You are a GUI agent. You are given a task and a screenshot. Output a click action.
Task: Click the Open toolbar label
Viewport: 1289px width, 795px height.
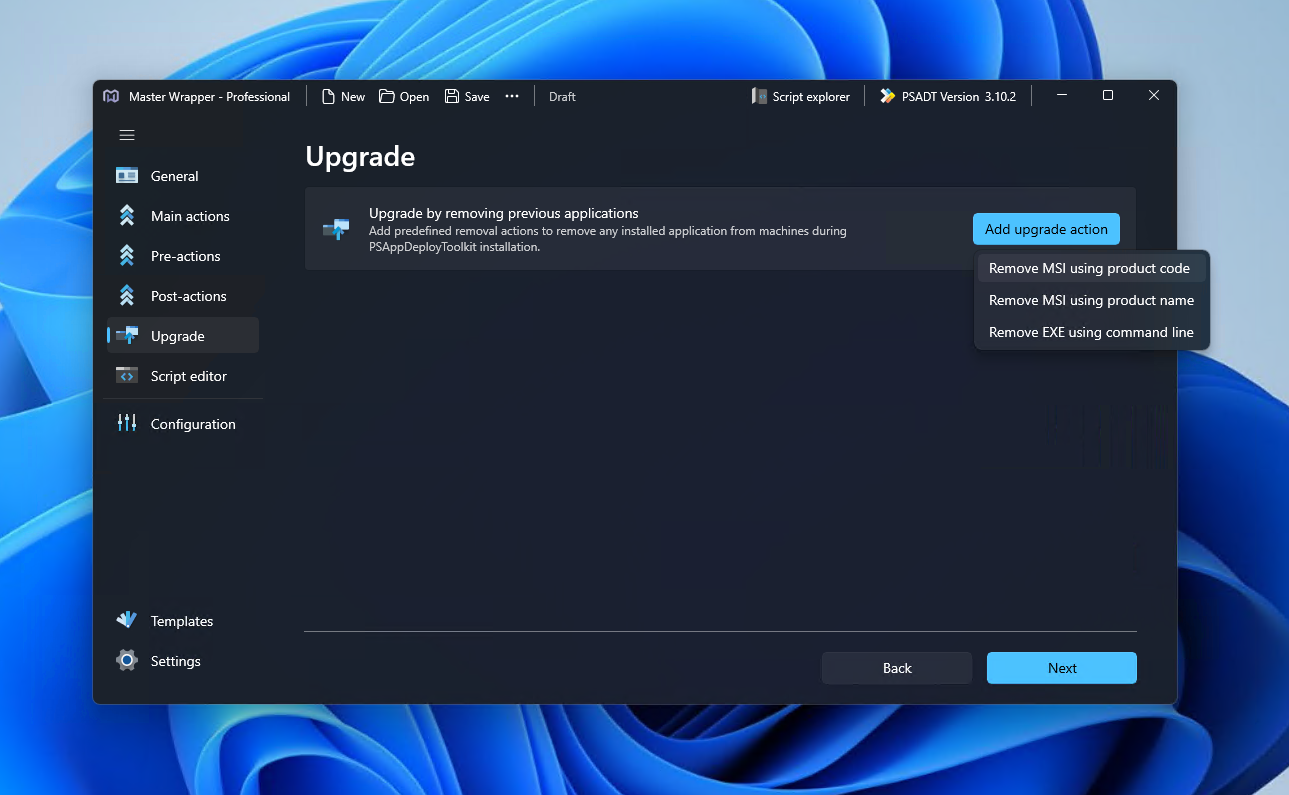[x=414, y=97]
